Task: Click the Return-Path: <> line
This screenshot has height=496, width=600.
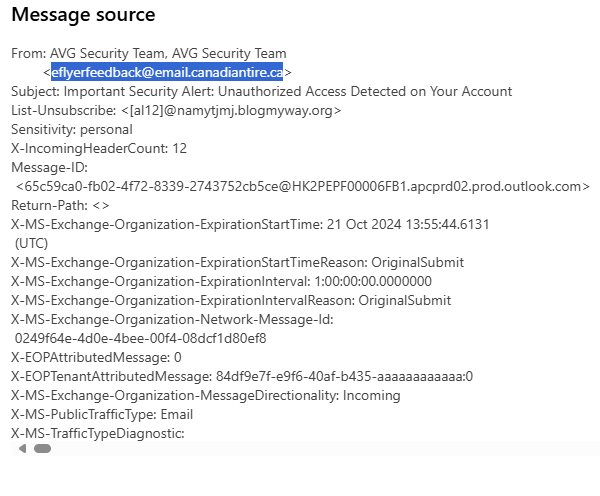Action: [x=60, y=206]
